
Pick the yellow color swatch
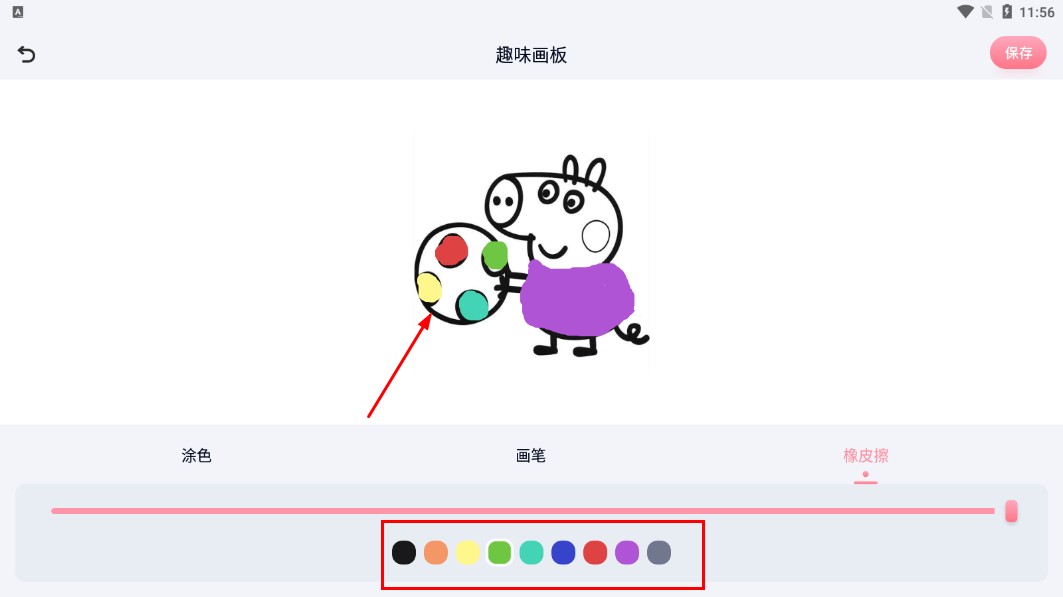pyautogui.click(x=468, y=552)
